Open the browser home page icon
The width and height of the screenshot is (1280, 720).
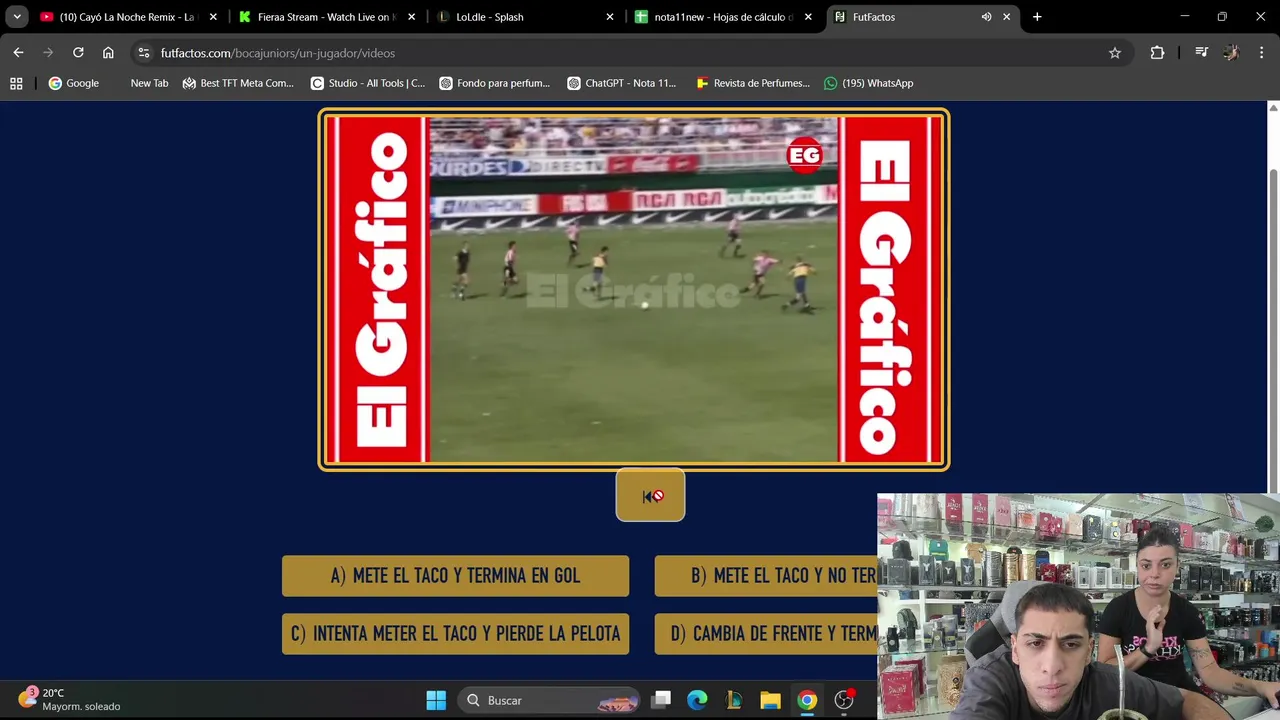coord(108,53)
